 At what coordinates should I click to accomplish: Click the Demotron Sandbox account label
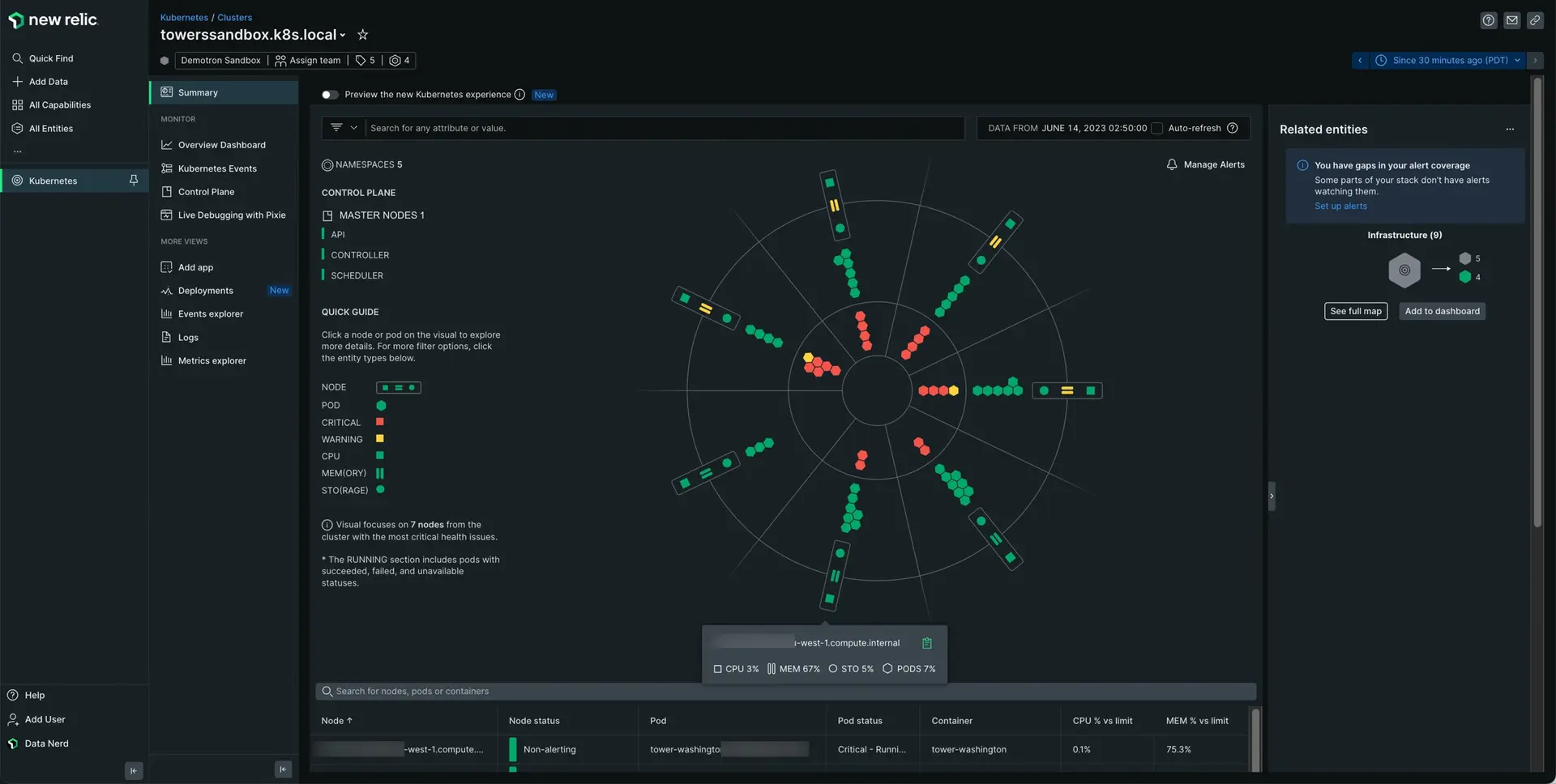pyautogui.click(x=220, y=61)
